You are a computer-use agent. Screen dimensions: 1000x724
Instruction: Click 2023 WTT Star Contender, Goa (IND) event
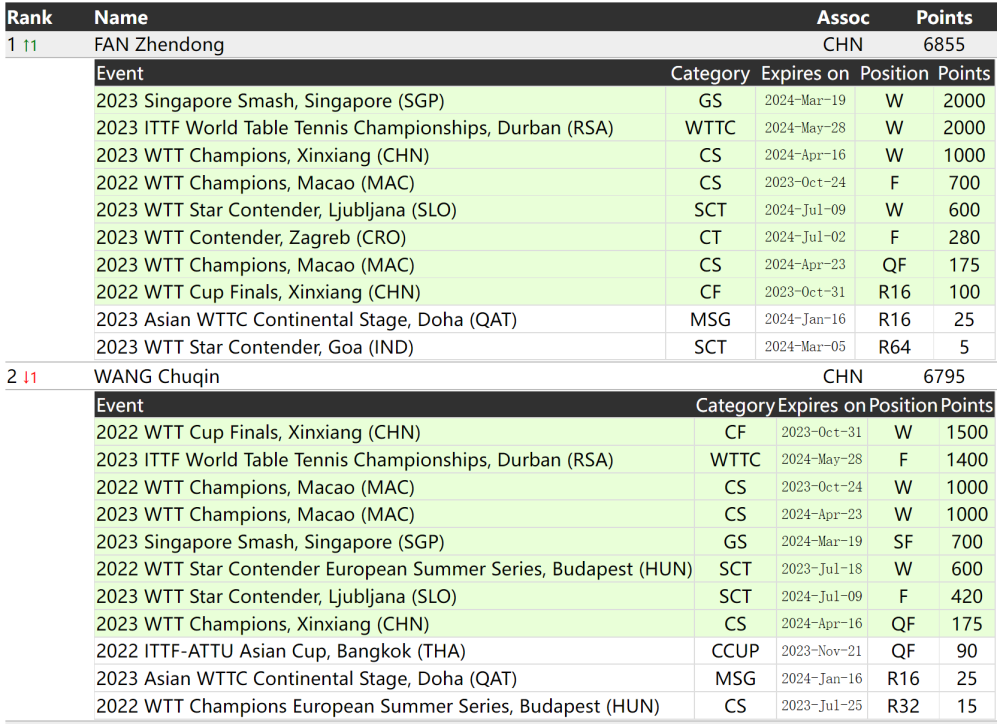pyautogui.click(x=254, y=348)
